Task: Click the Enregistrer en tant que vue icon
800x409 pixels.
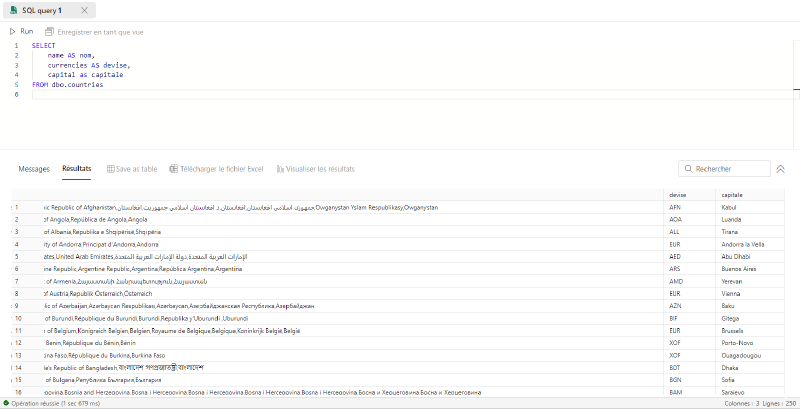Action: click(49, 32)
